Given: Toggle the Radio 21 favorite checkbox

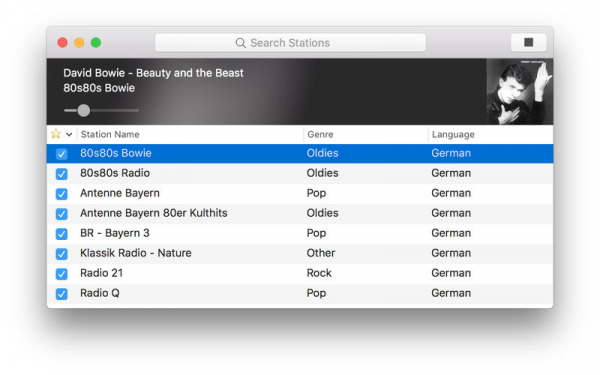Looking at the screenshot, I should [x=61, y=274].
